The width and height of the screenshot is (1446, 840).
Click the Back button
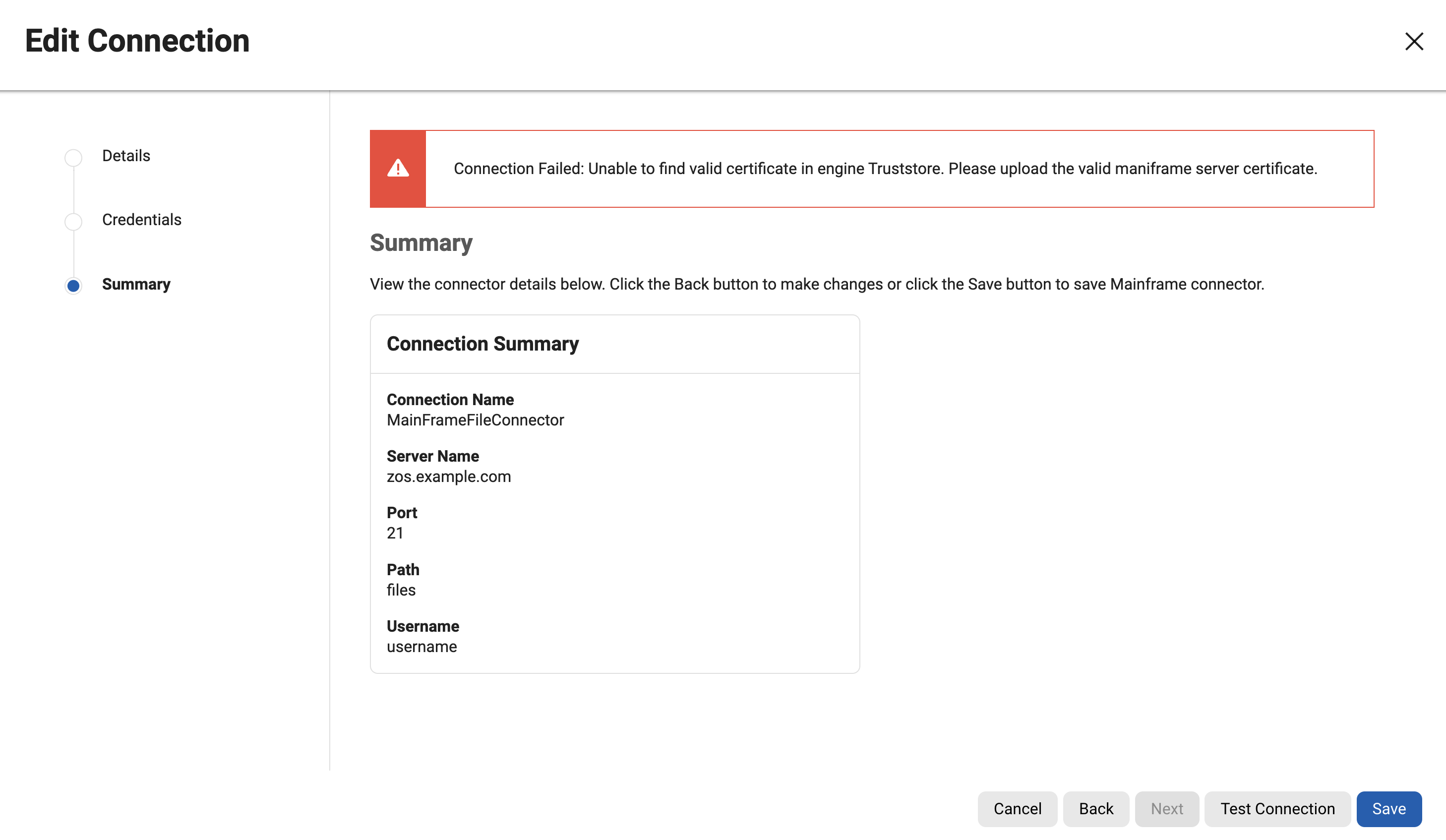(x=1095, y=808)
